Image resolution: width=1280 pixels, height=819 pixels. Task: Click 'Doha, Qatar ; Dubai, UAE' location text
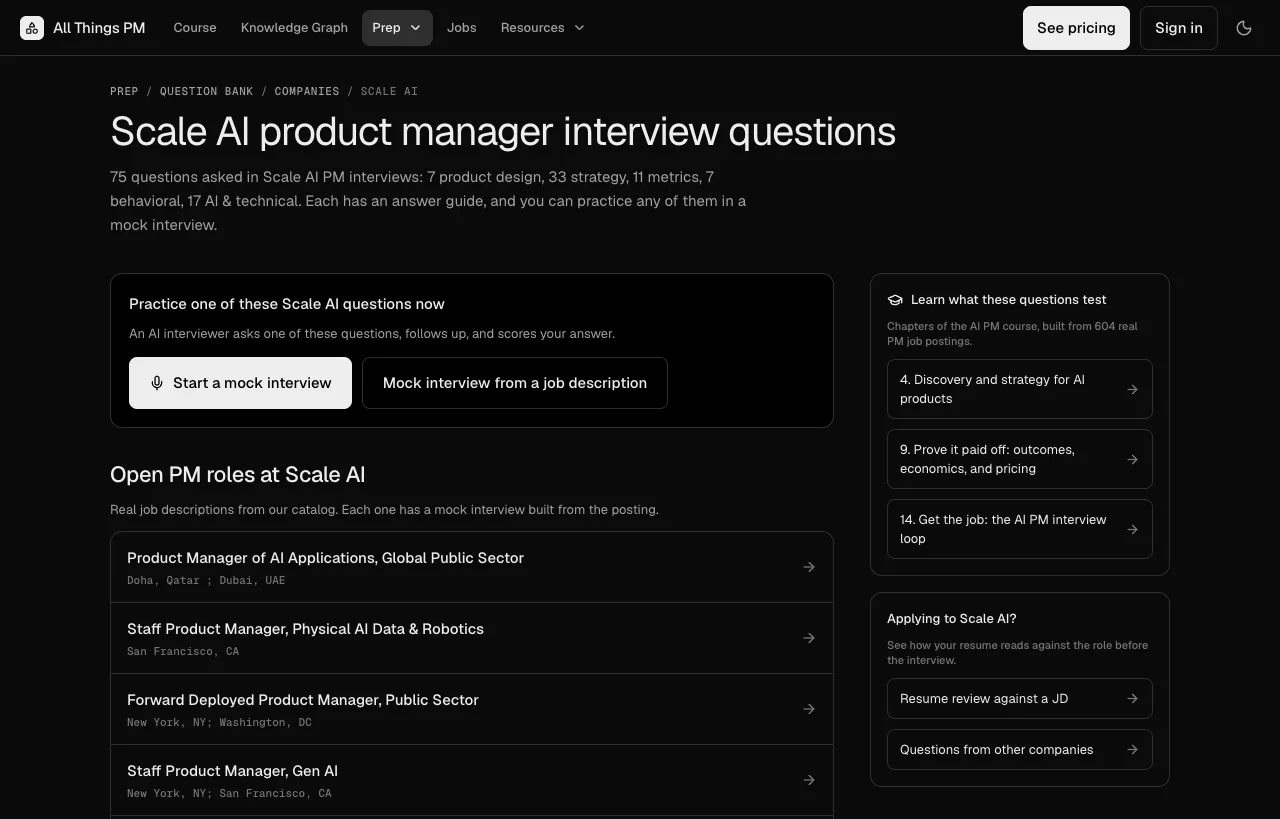[x=206, y=580]
